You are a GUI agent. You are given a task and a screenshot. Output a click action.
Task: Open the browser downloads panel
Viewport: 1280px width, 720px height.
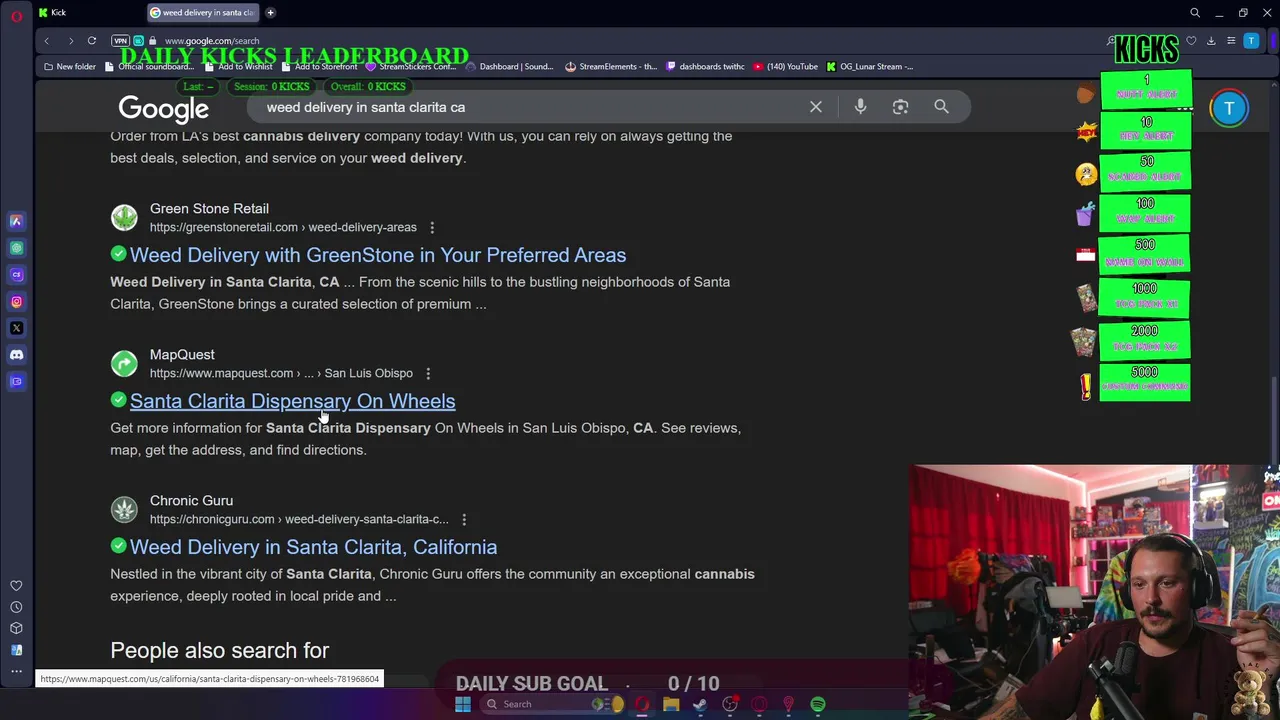[1211, 41]
